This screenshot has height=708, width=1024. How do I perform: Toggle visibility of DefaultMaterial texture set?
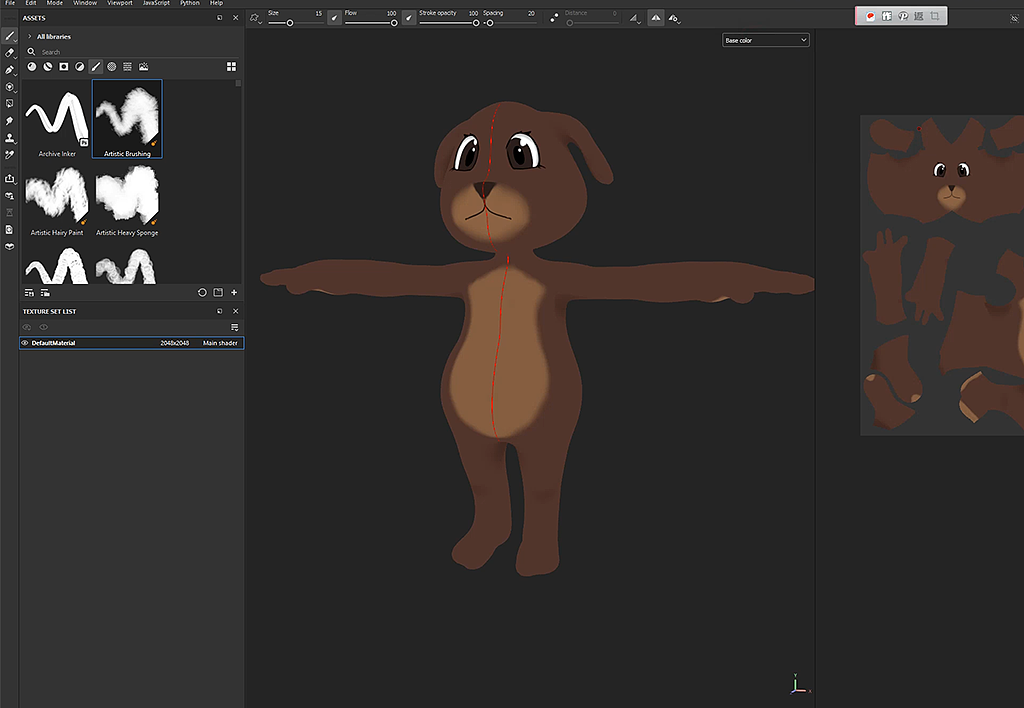pos(25,343)
